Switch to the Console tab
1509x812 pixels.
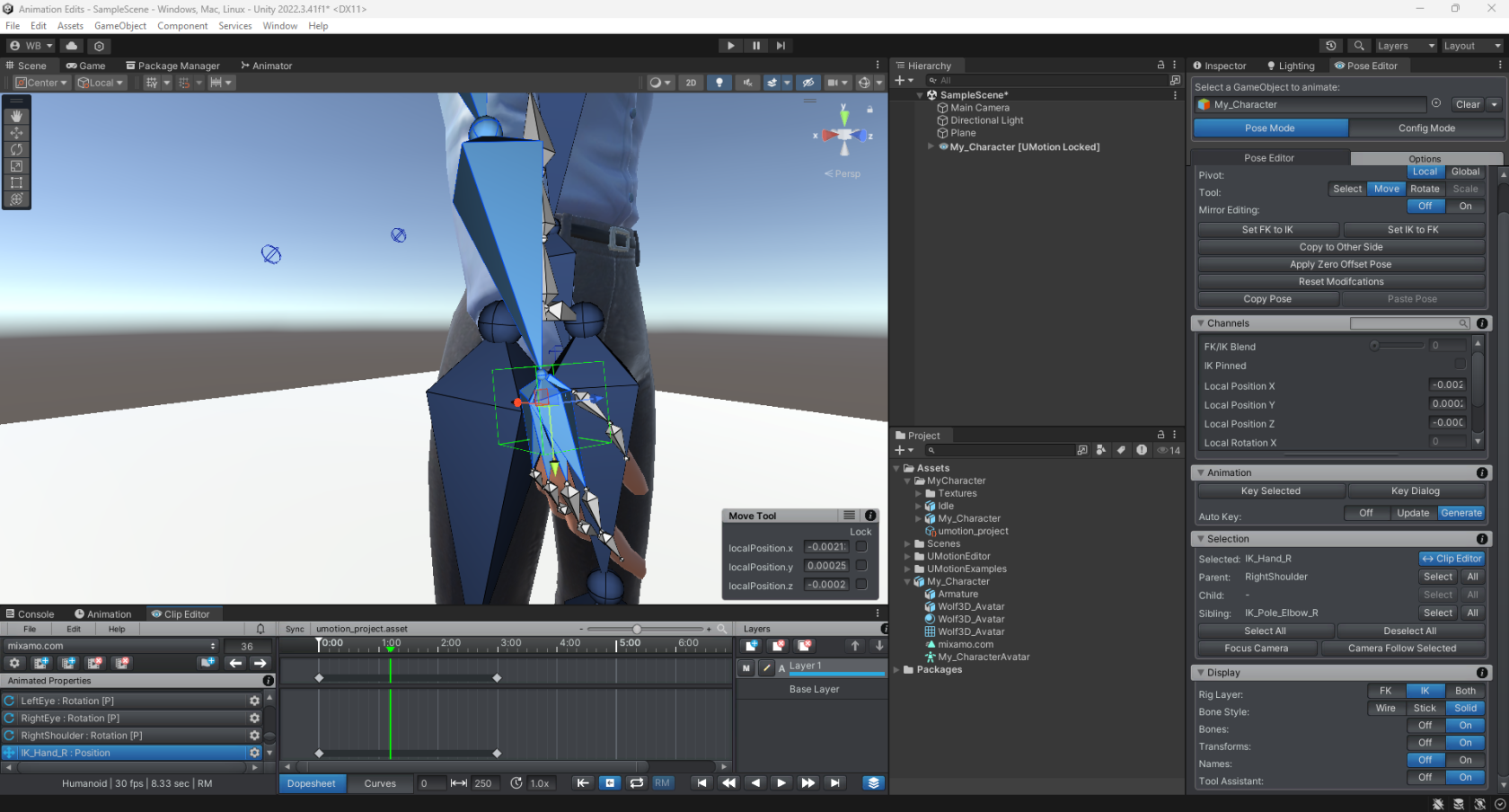click(x=30, y=614)
